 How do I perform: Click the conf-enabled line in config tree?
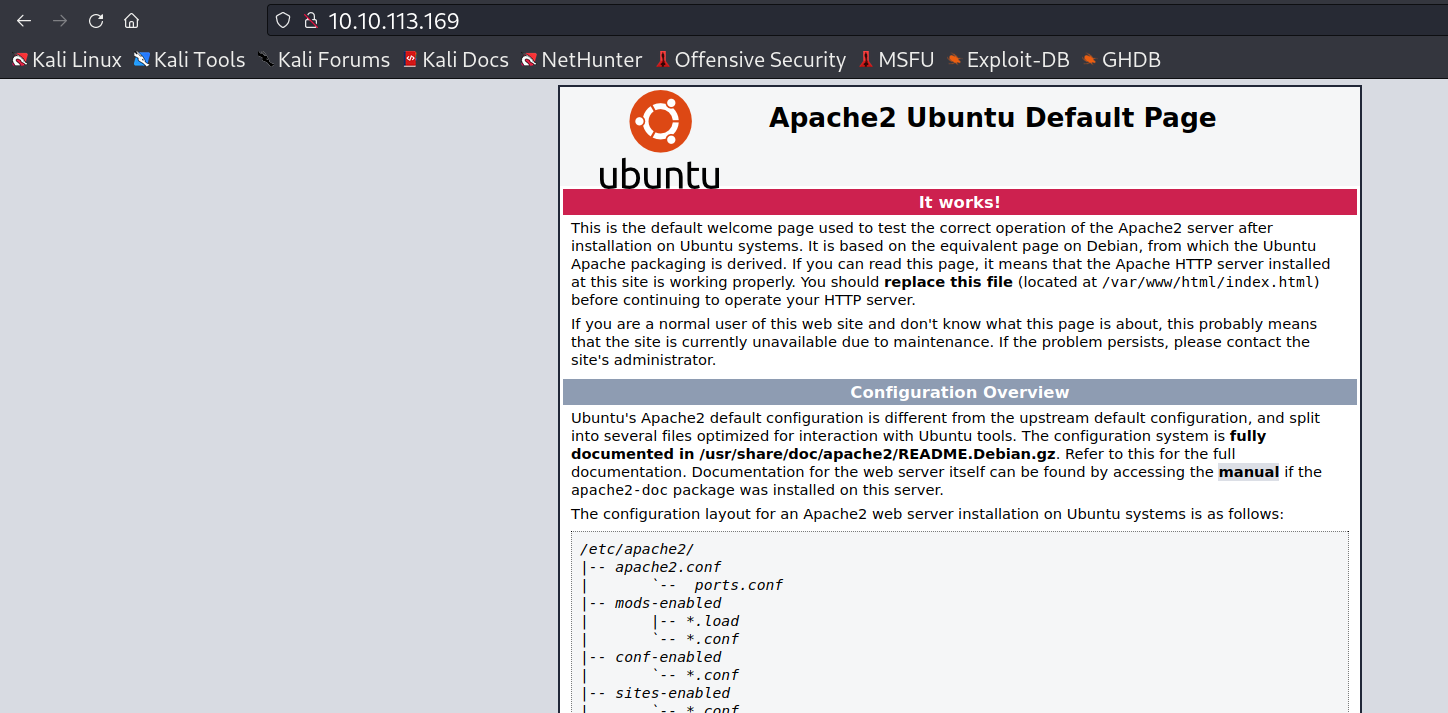[668, 657]
